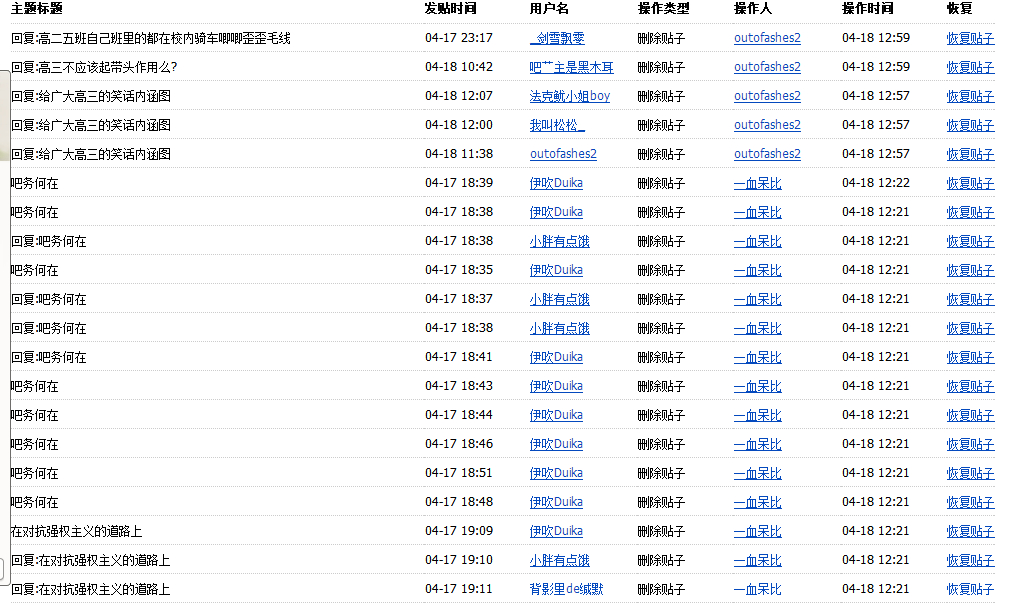Screen dimensions: 1012x604
Task: Restore the post by 背影里de缄默
Action: click(x=970, y=589)
